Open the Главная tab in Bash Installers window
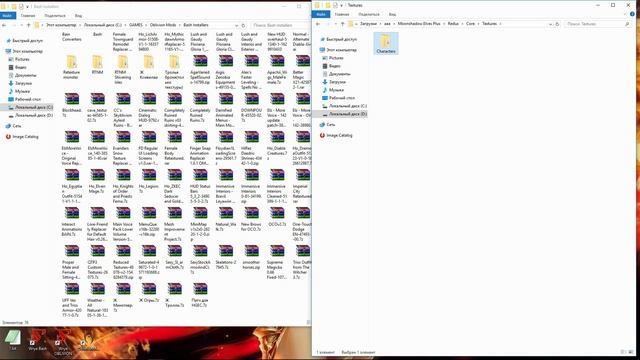The image size is (640, 360). tap(28, 16)
